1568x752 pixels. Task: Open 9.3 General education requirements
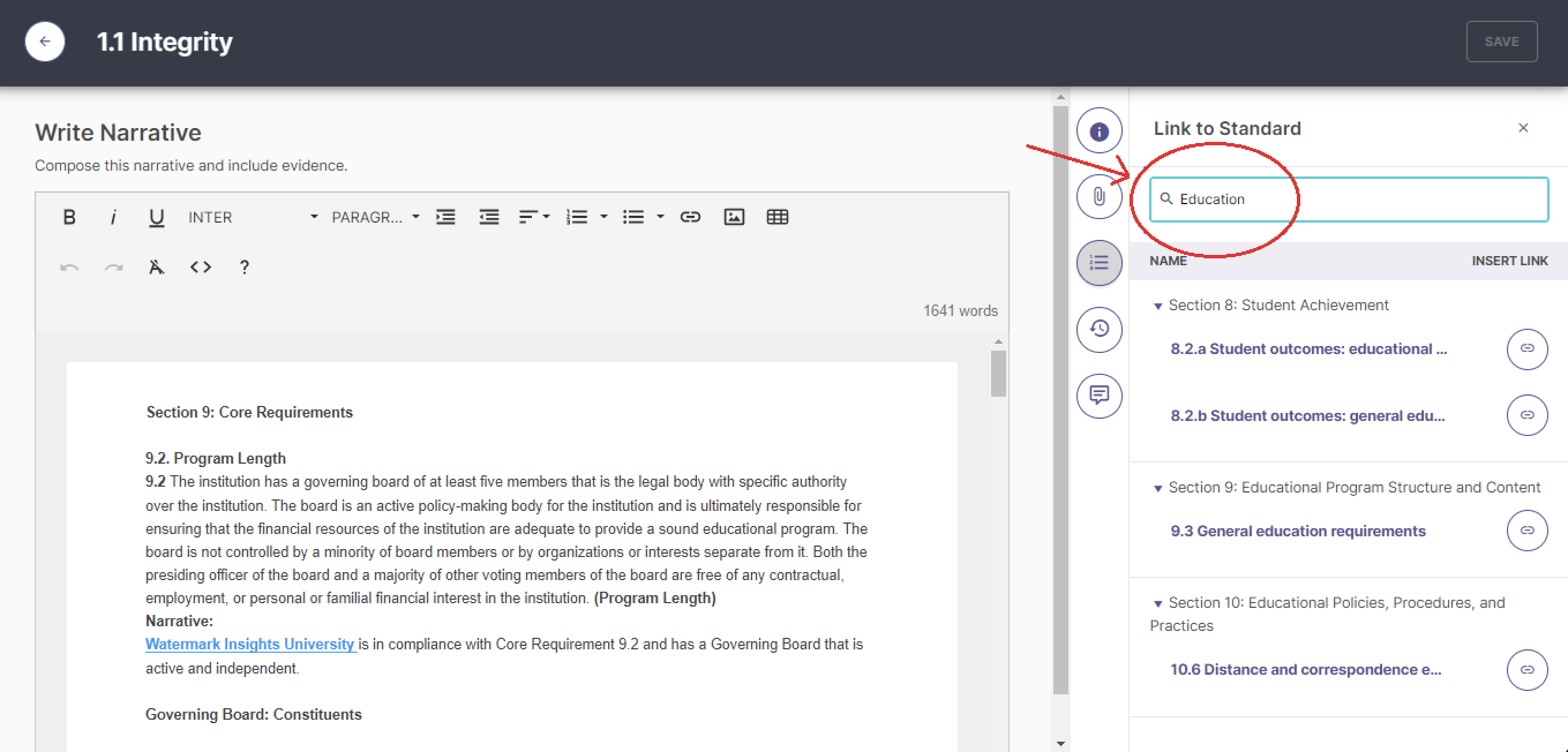pos(1297,531)
